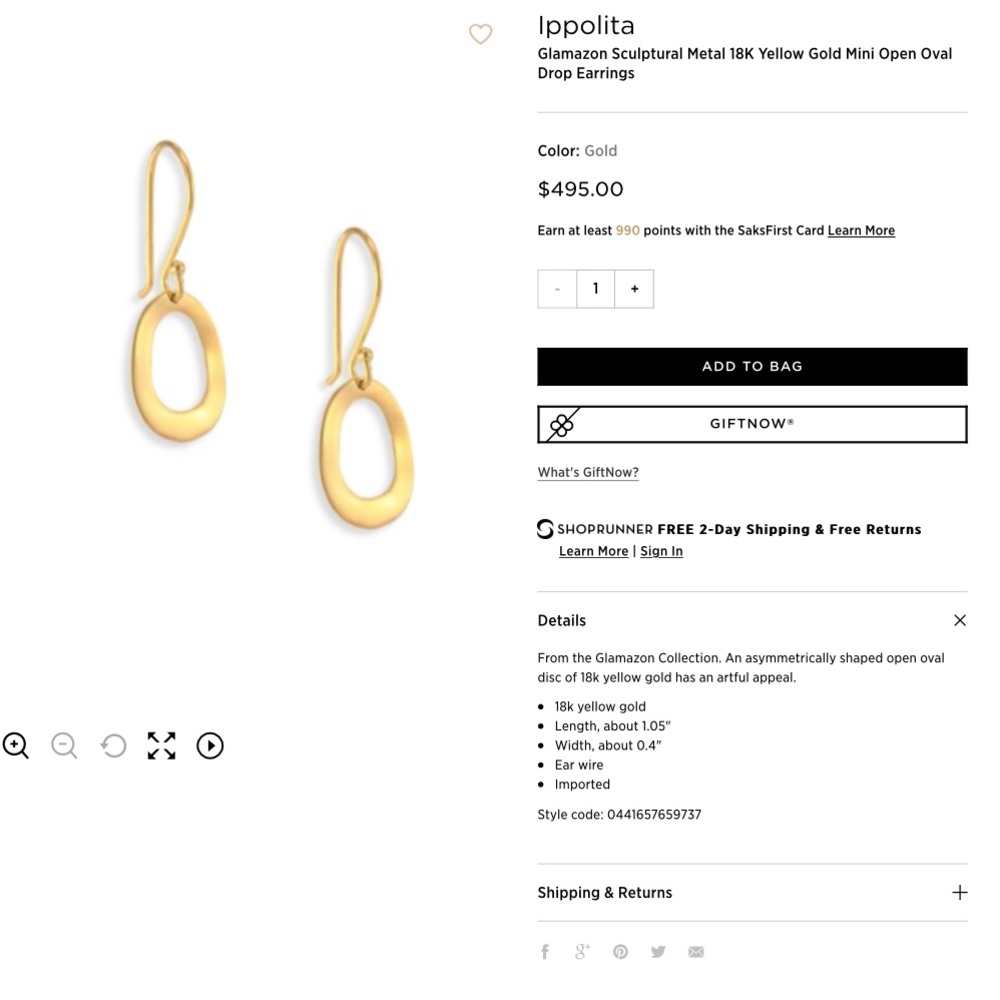Add item to wishlist with the heart
Screen dimensions: 1000x1000
point(480,34)
